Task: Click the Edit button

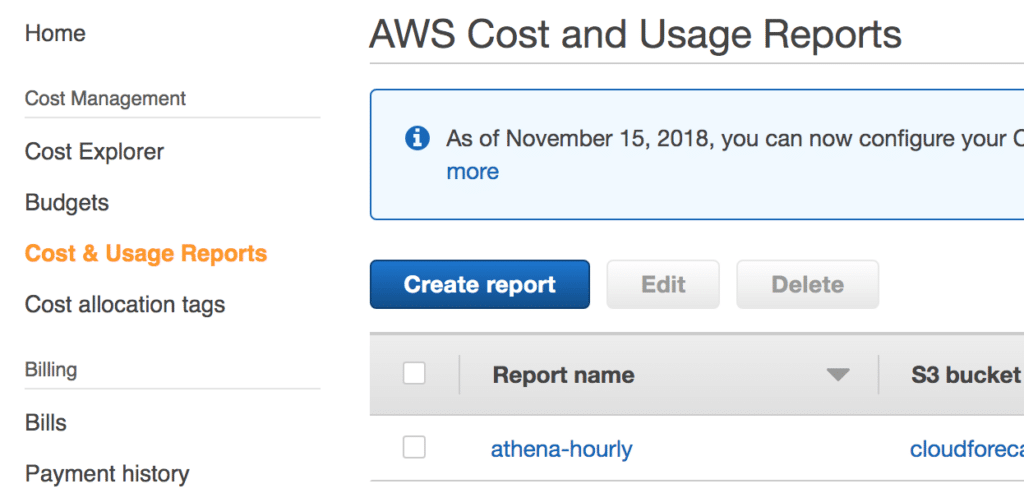Action: click(663, 284)
